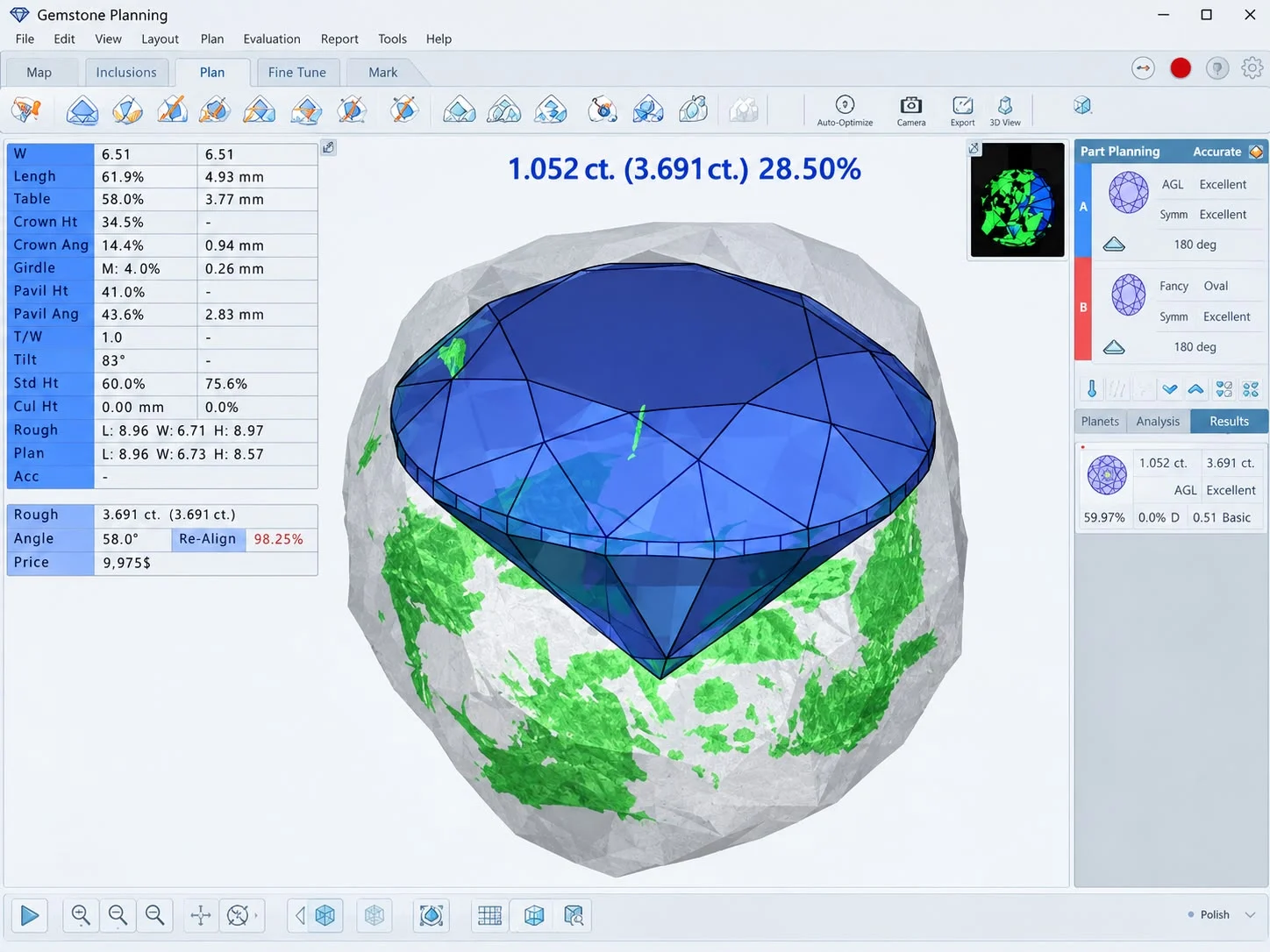The width and height of the screenshot is (1270, 952).
Task: Open the Evaluation menu
Action: click(x=272, y=39)
